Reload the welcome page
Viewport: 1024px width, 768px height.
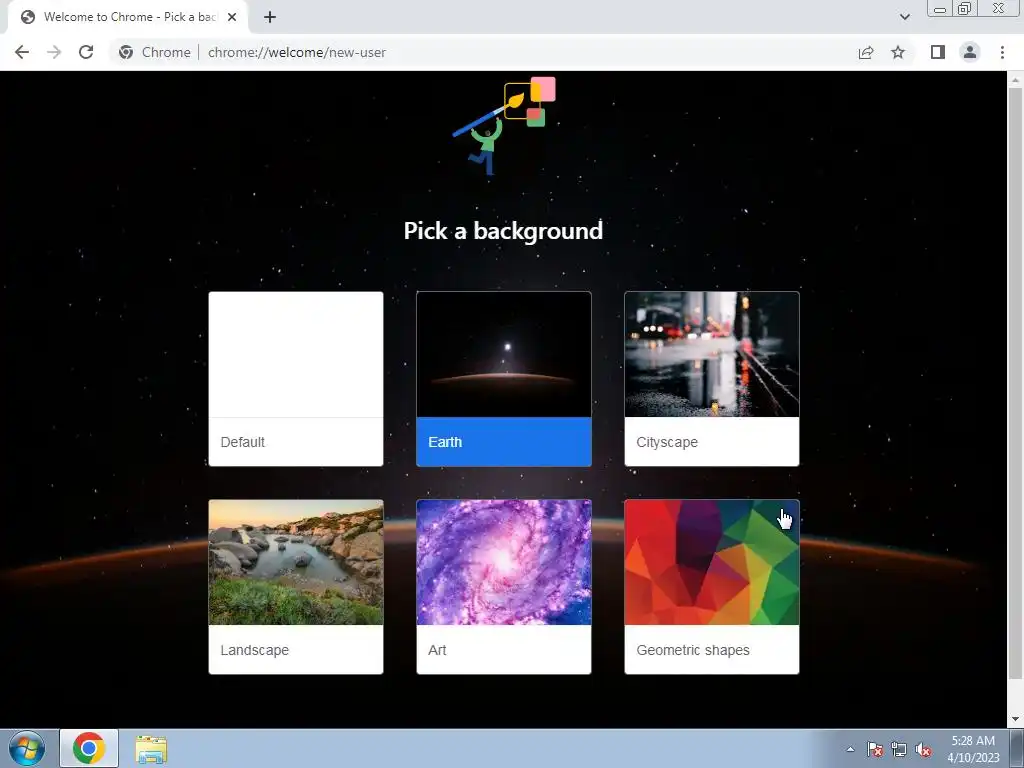pyautogui.click(x=86, y=52)
